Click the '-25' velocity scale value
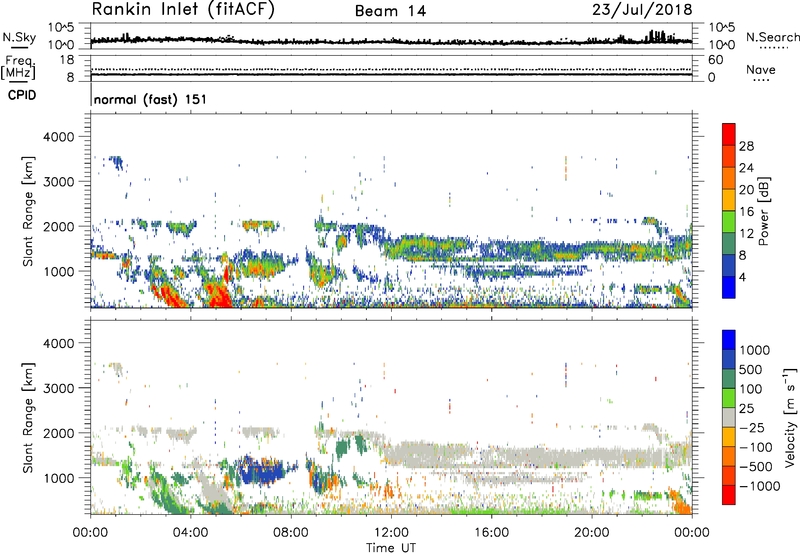 click(752, 427)
